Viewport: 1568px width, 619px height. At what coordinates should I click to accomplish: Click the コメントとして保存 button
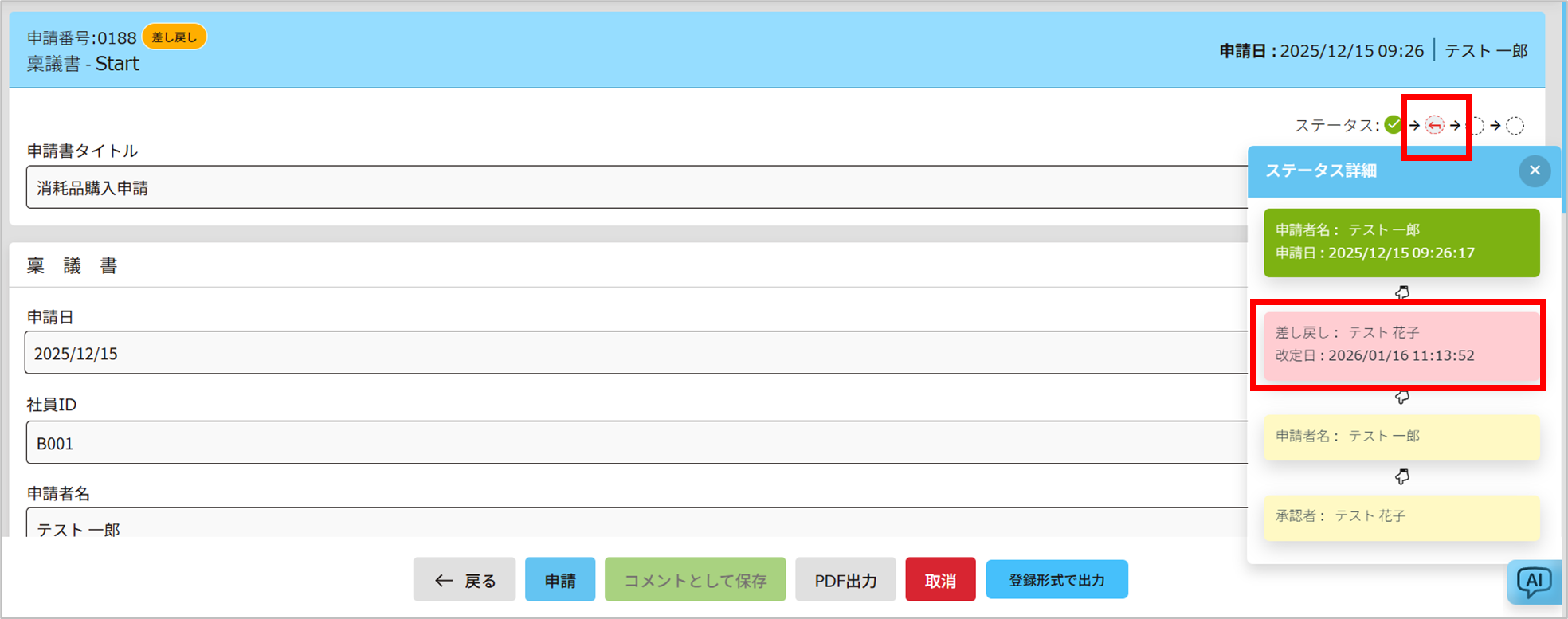click(x=695, y=580)
